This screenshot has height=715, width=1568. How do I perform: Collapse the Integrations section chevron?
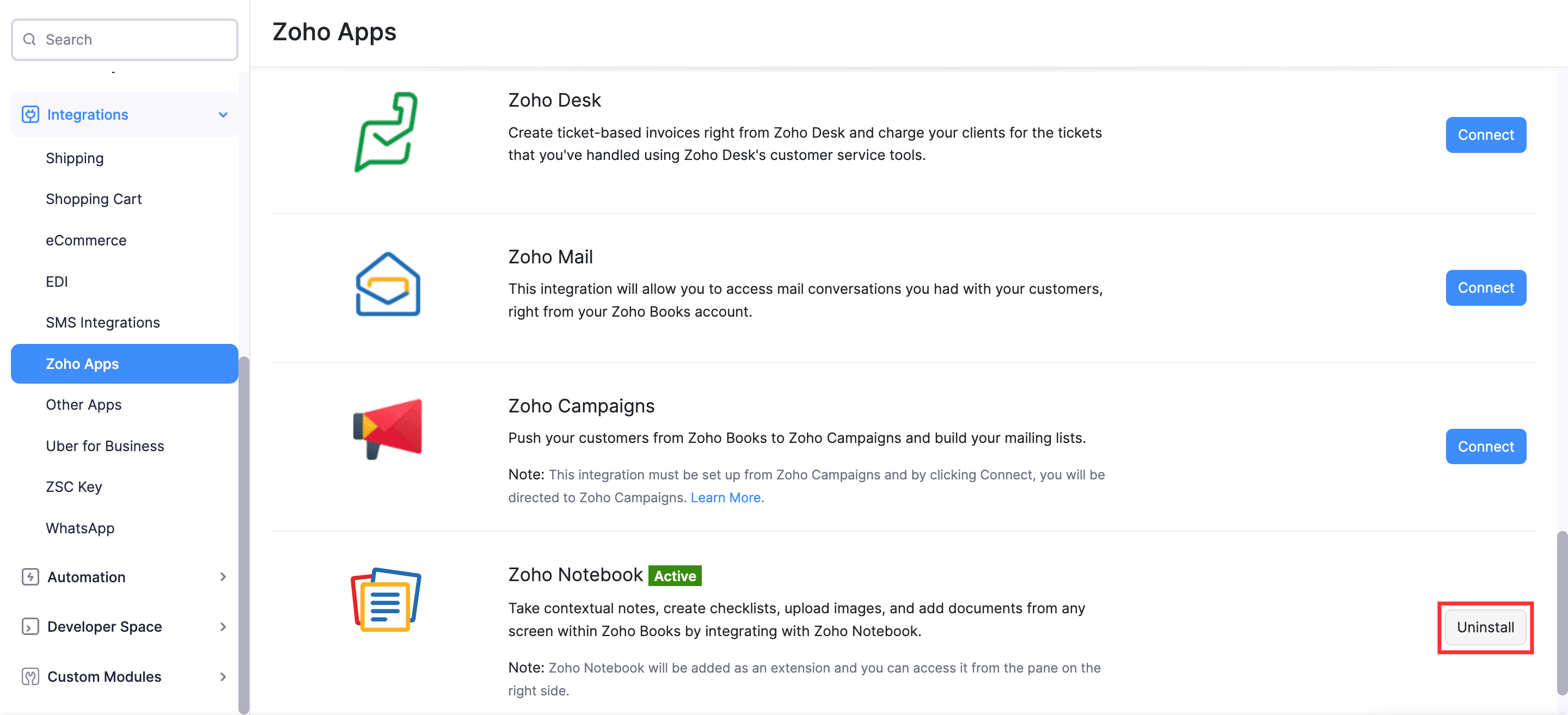pyautogui.click(x=223, y=114)
